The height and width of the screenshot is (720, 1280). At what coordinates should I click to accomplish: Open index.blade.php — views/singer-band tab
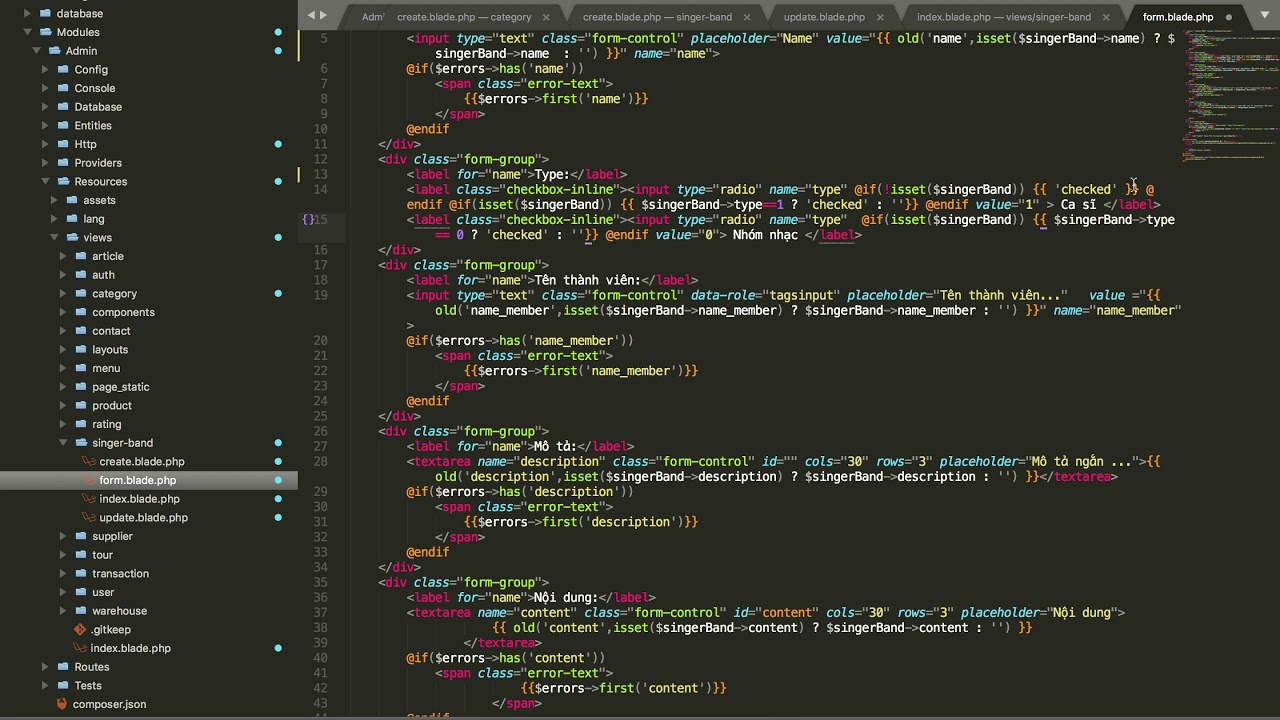tap(1004, 17)
